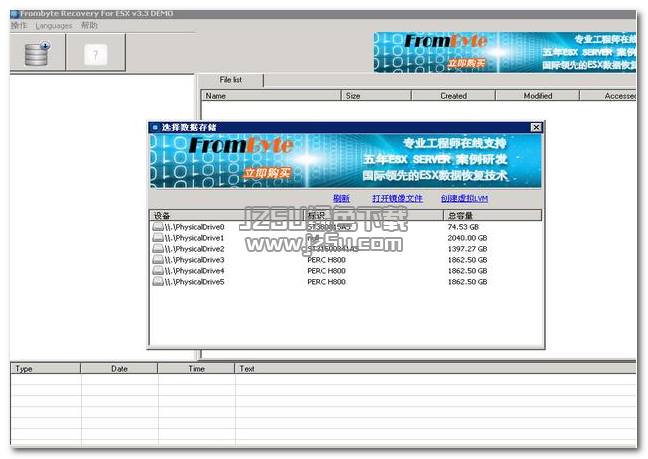
Task: Click PERC H800 label for PhysicalDrive3
Action: [x=326, y=260]
